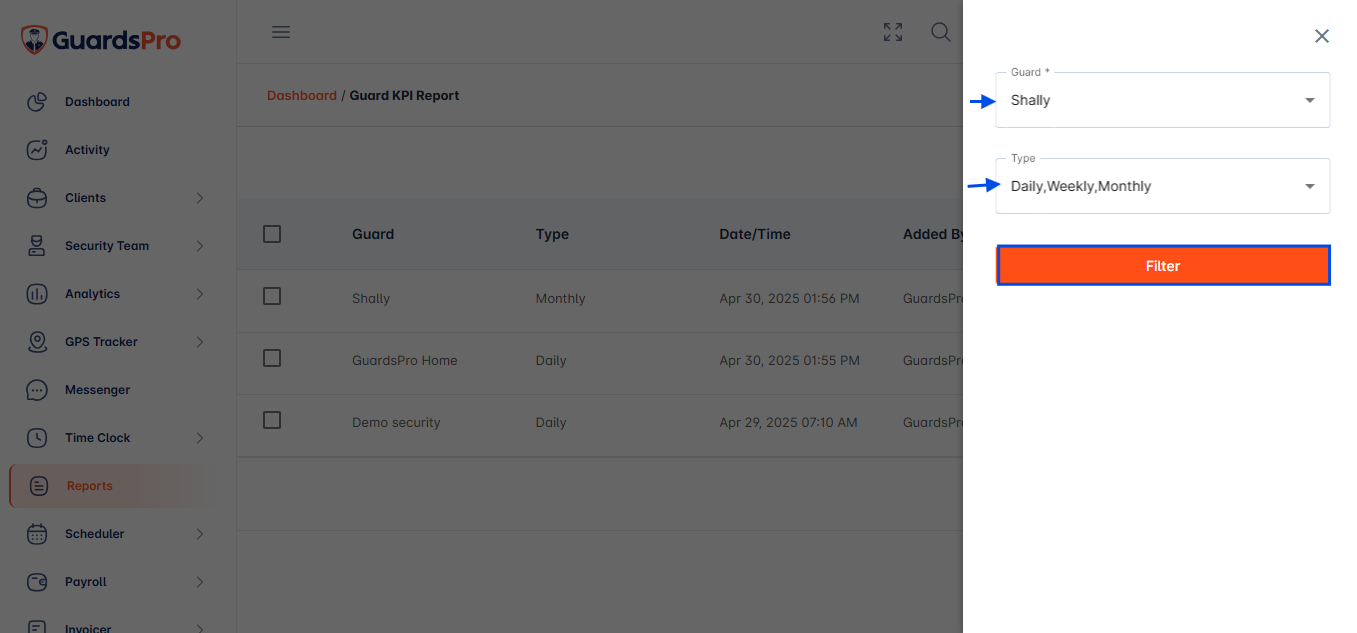
Task: Click the search magnifier icon
Action: (x=941, y=32)
